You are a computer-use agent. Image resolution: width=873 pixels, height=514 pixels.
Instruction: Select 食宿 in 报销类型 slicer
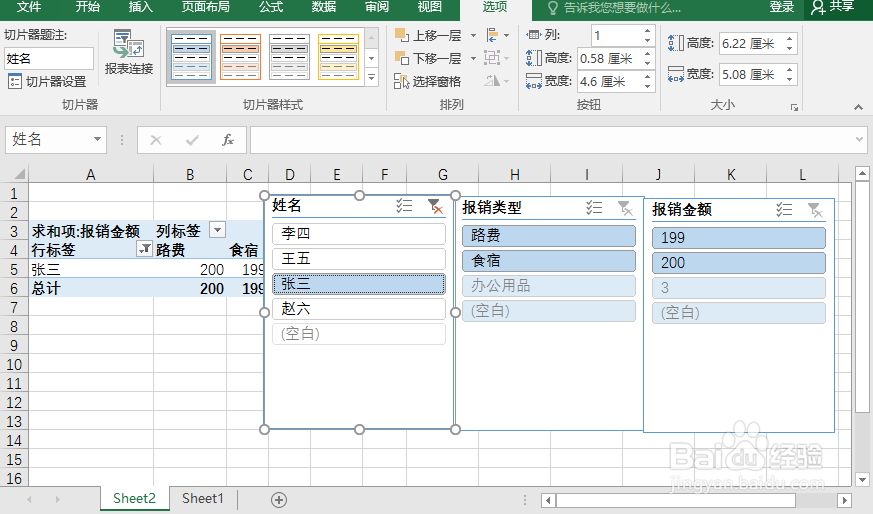pos(549,261)
